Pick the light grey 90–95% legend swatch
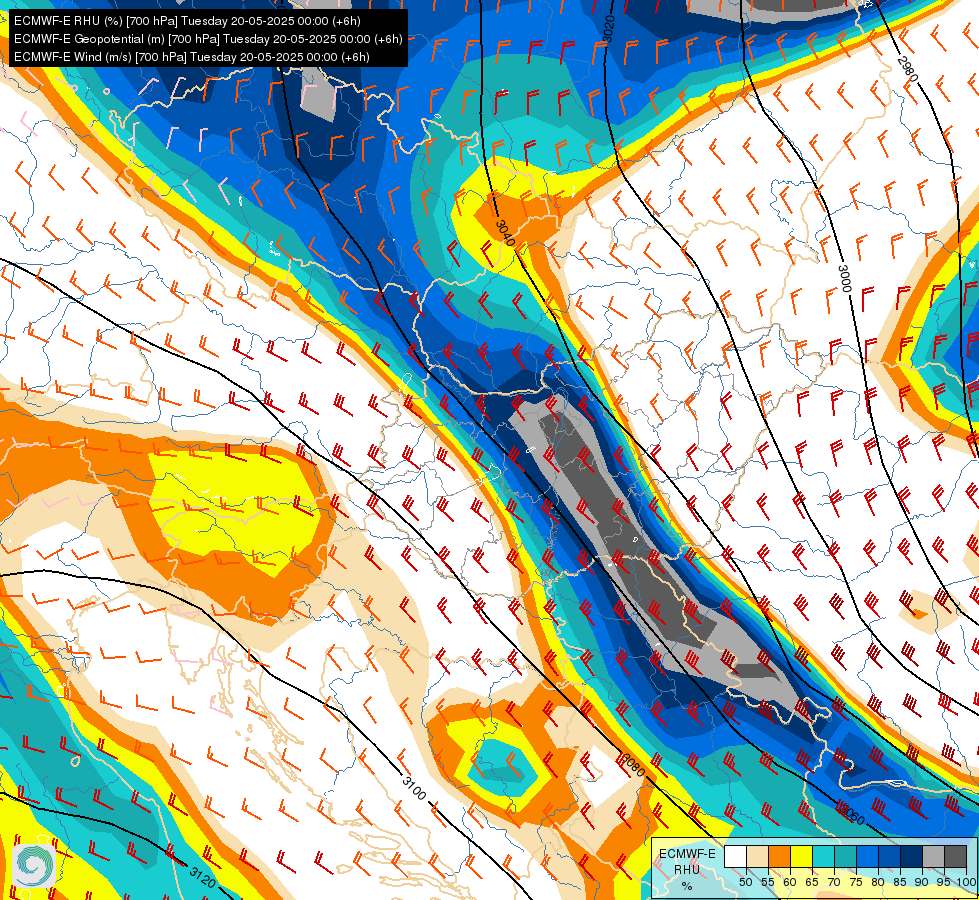The width and height of the screenshot is (979, 900). tap(933, 856)
